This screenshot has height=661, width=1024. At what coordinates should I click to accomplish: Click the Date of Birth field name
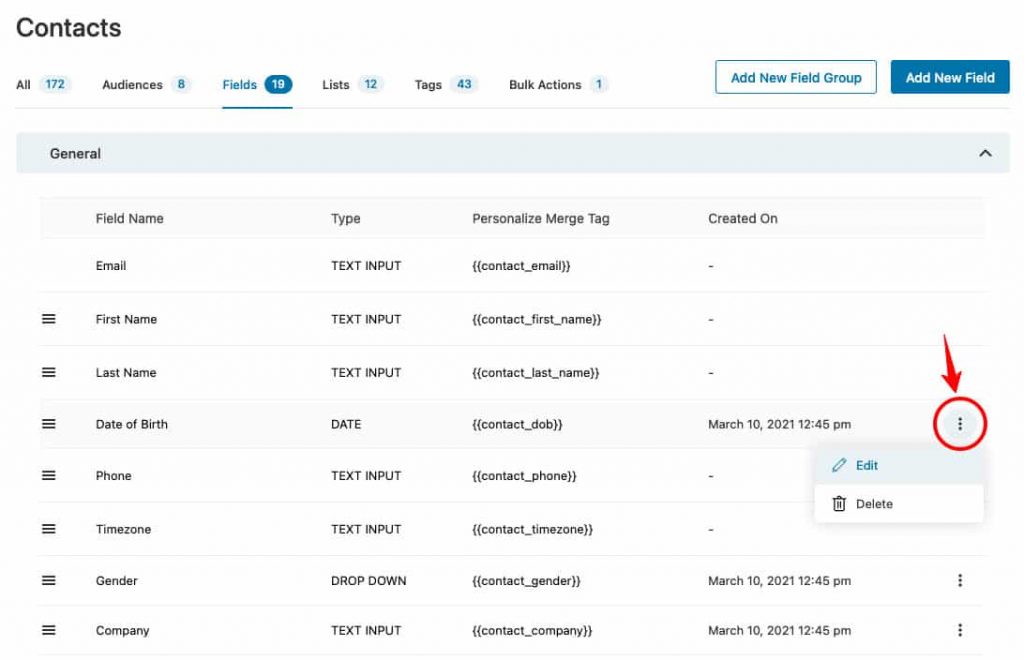131,425
